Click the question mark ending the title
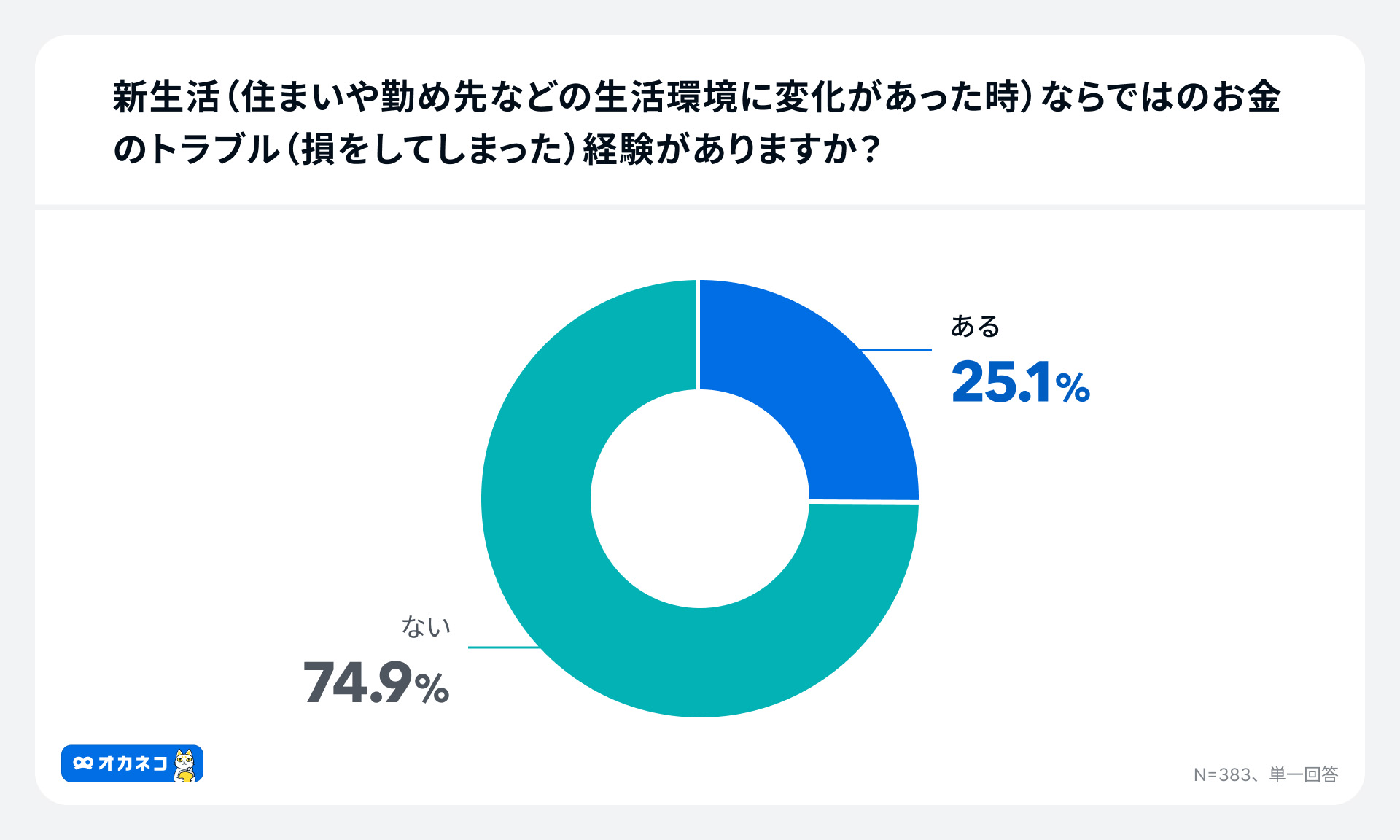Image resolution: width=1400 pixels, height=840 pixels. [x=870, y=150]
